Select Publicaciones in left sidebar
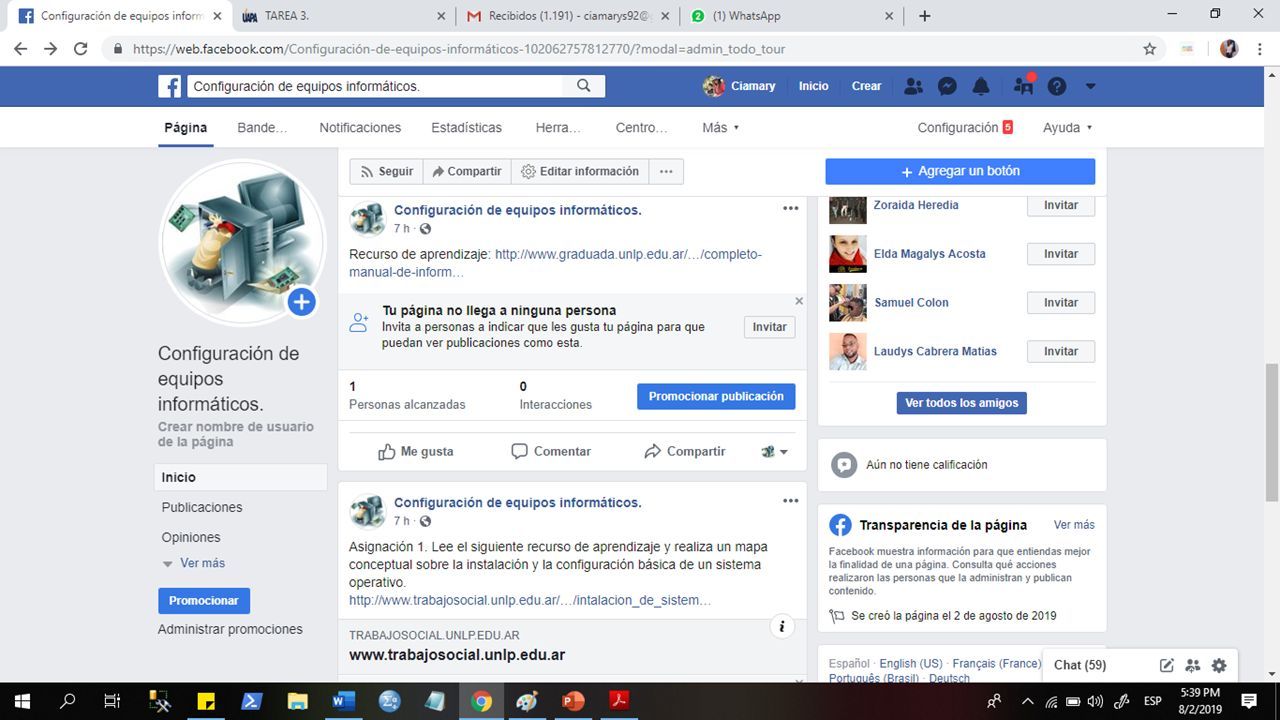This screenshot has width=1280, height=720. click(202, 507)
